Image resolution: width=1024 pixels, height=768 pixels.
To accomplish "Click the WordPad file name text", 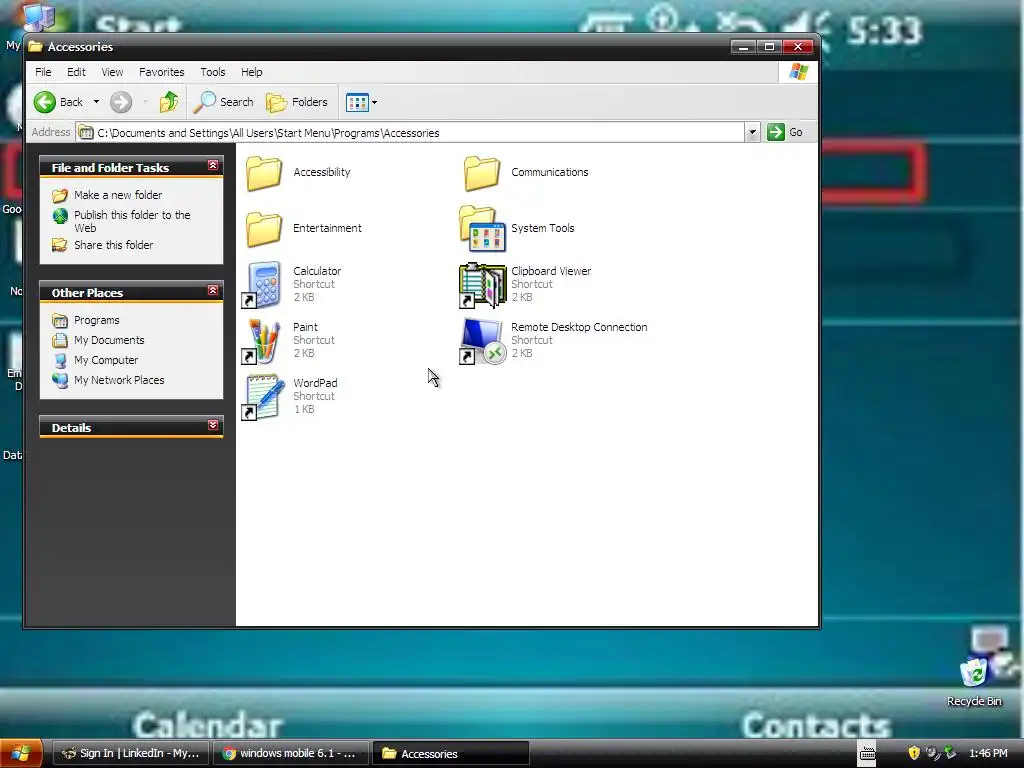I will tap(315, 383).
